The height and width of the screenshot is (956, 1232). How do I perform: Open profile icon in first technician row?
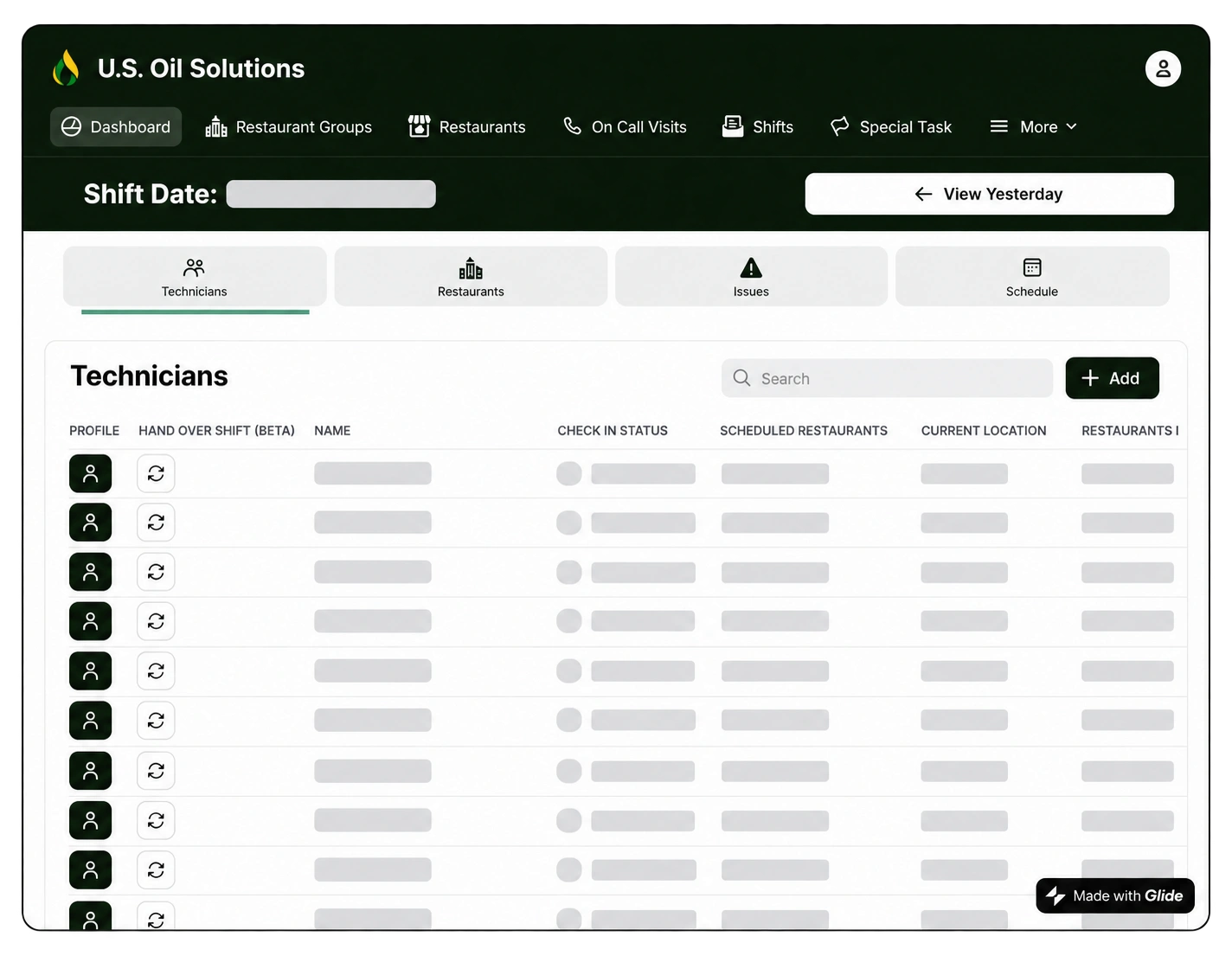pyautogui.click(x=91, y=473)
